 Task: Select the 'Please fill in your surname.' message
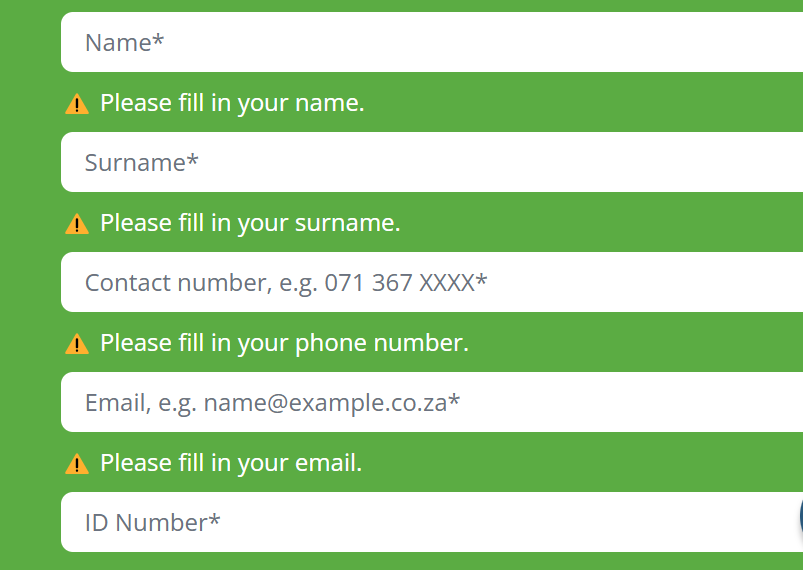pos(250,223)
